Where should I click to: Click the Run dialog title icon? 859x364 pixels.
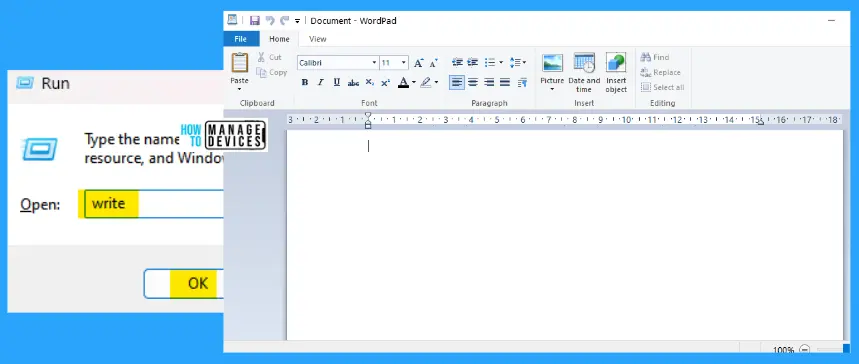point(25,83)
